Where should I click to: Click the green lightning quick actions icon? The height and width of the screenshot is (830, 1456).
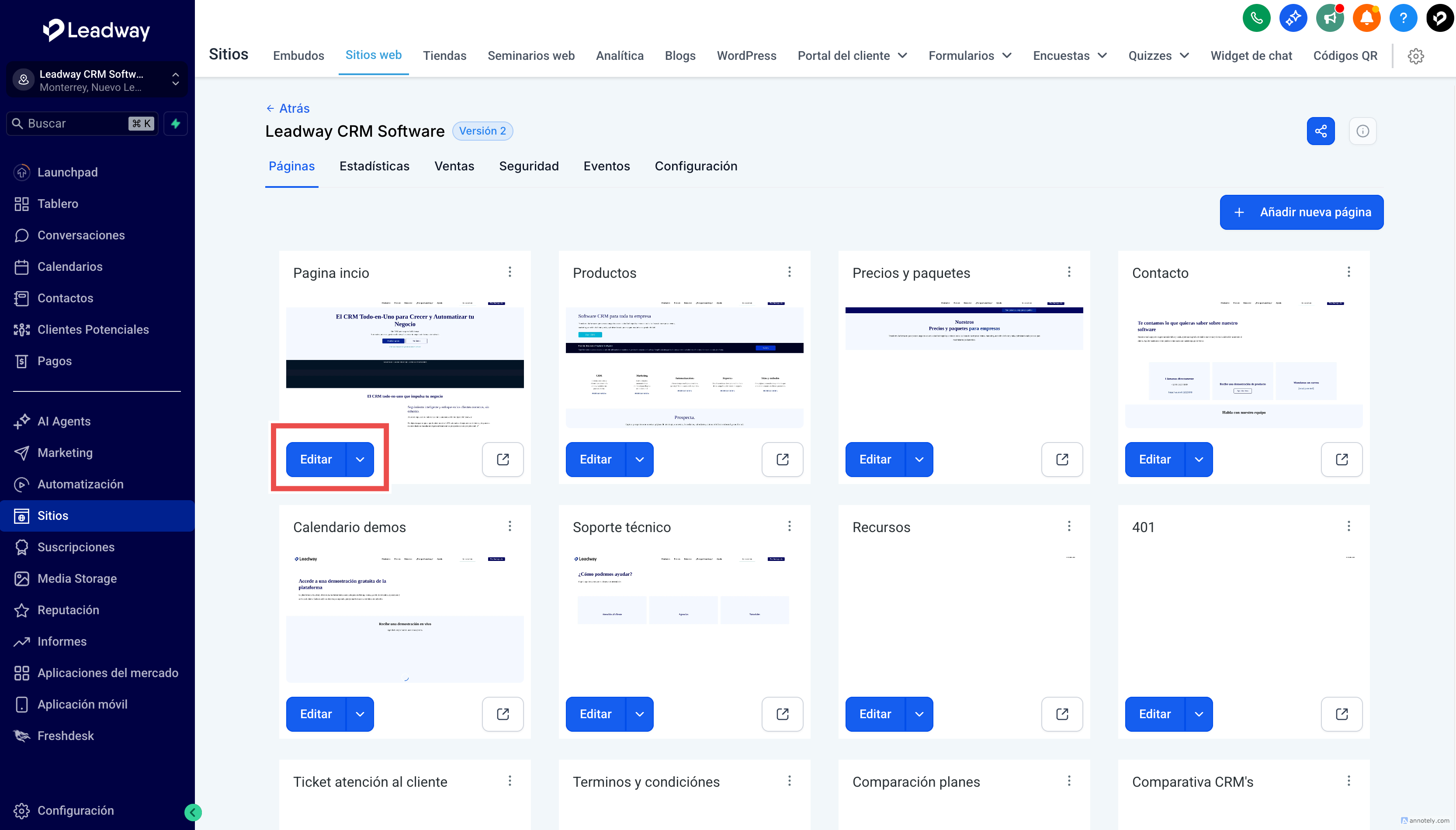[176, 124]
